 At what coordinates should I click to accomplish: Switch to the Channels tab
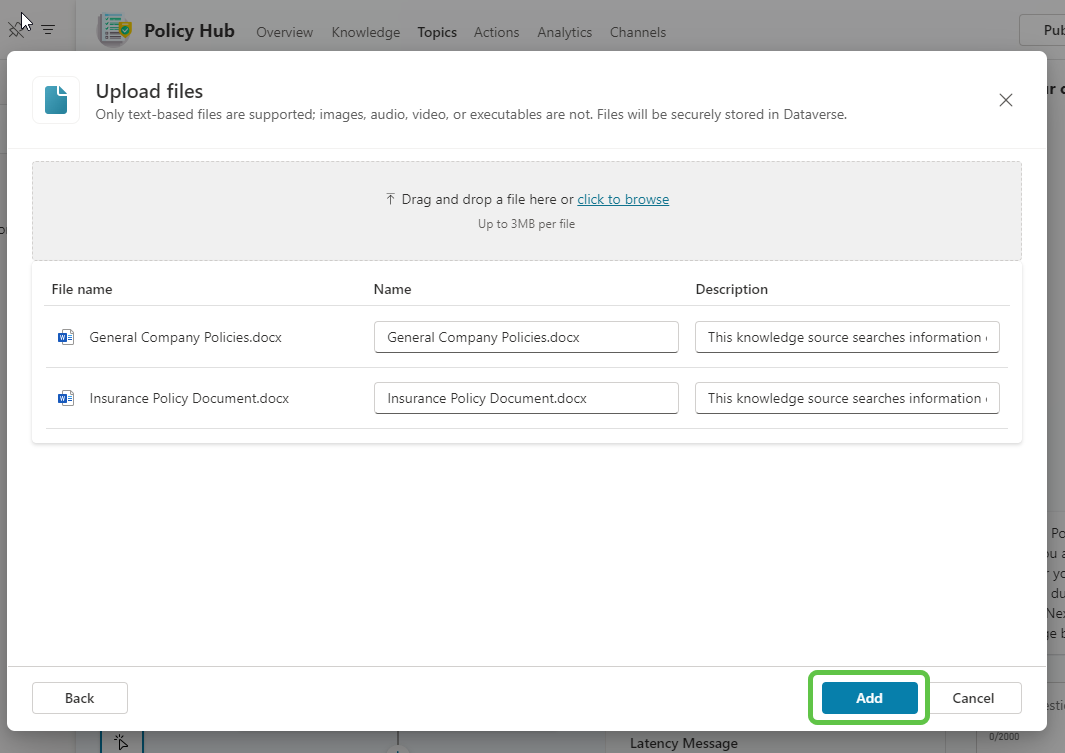tap(637, 32)
